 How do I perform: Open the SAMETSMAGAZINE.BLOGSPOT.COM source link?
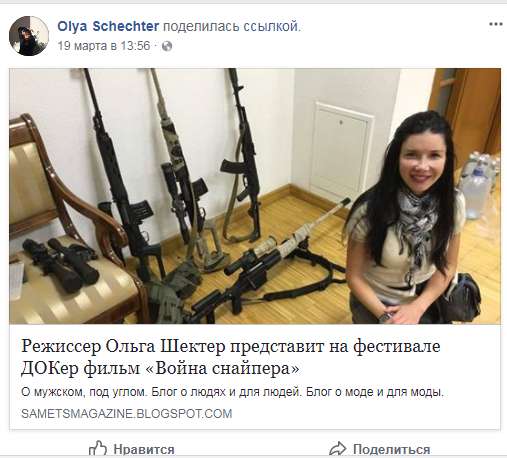(127, 414)
